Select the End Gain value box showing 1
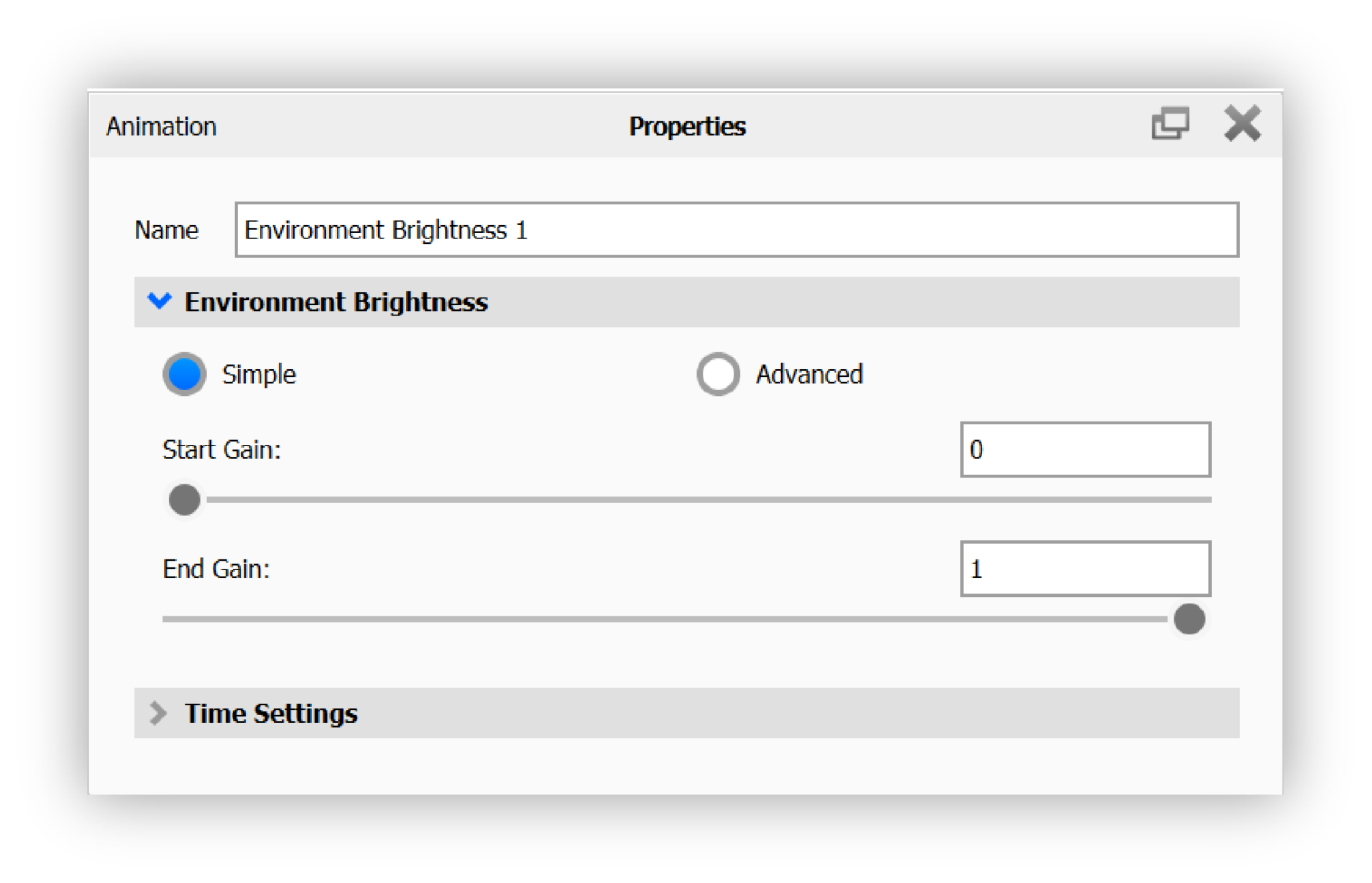The width and height of the screenshot is (1372, 883). [x=1085, y=569]
